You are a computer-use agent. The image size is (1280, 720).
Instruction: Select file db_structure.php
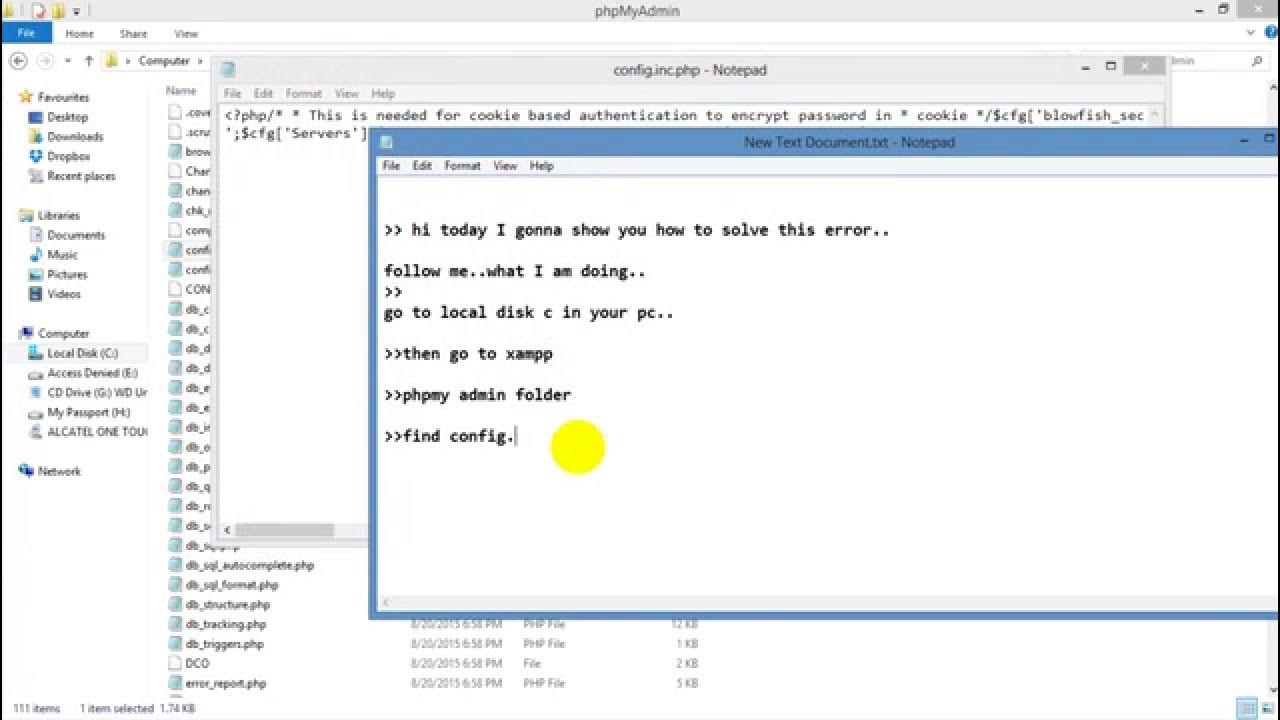tap(228, 605)
